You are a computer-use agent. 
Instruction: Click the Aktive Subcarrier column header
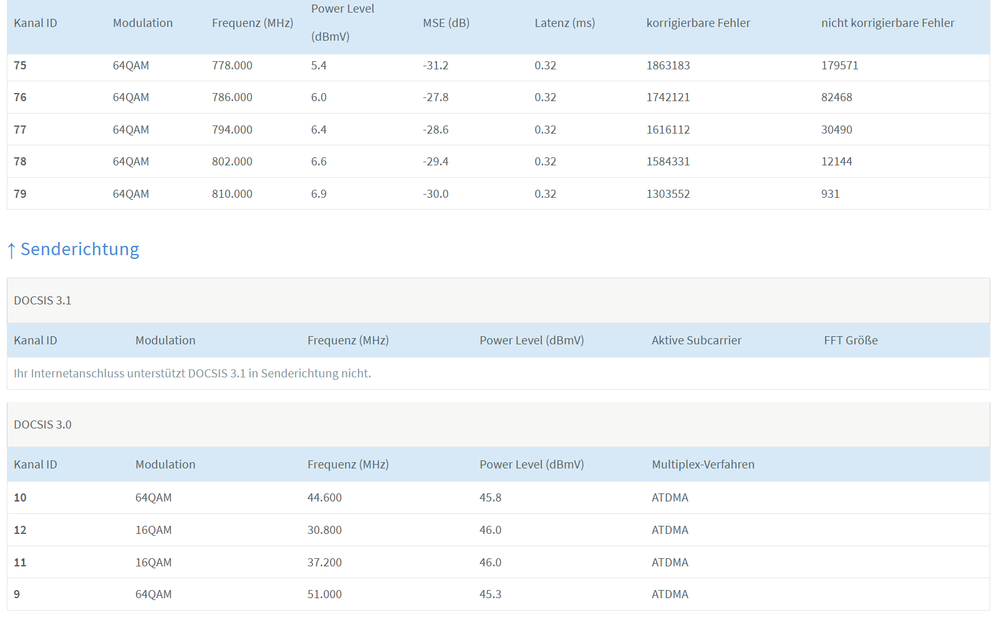[696, 340]
